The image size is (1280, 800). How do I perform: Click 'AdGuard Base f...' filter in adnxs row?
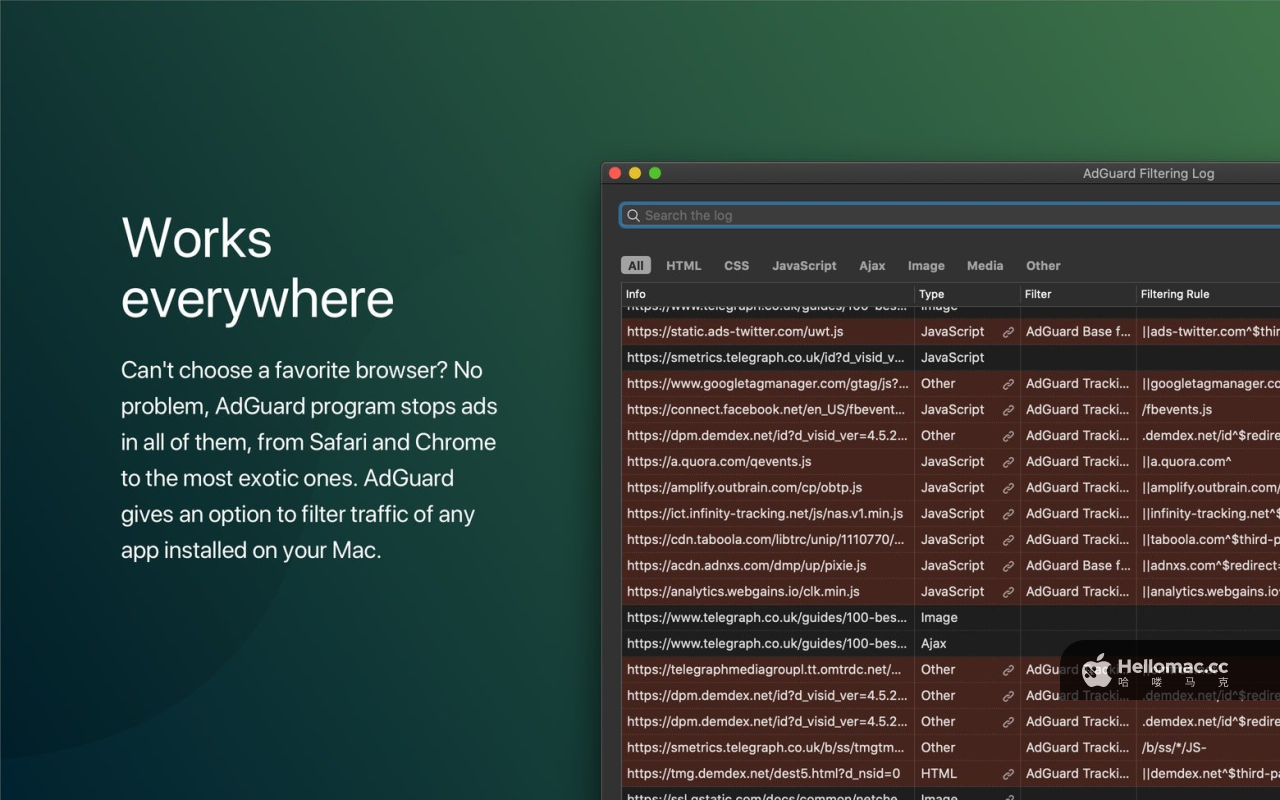[1078, 566]
